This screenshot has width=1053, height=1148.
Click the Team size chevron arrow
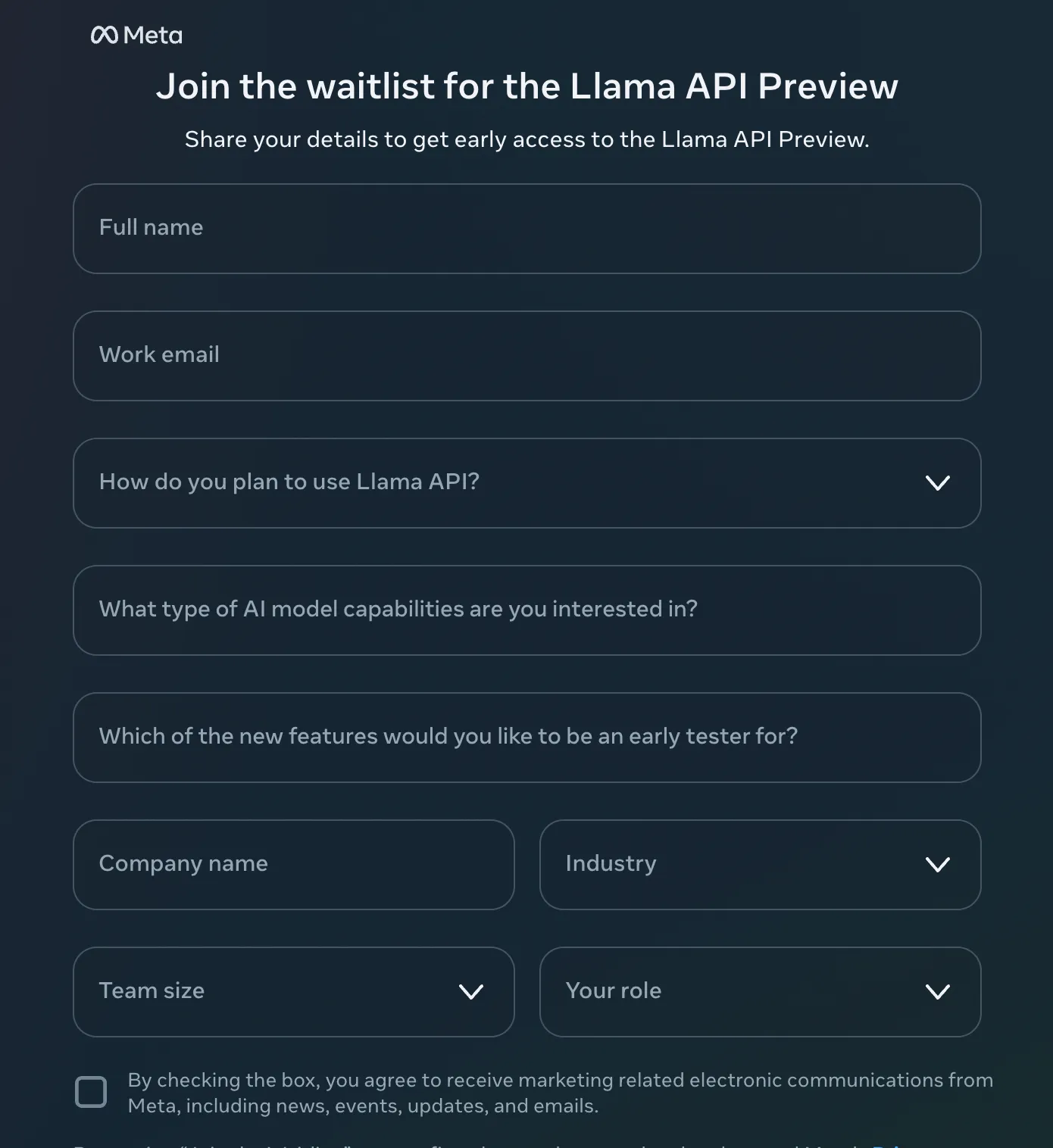(x=470, y=992)
